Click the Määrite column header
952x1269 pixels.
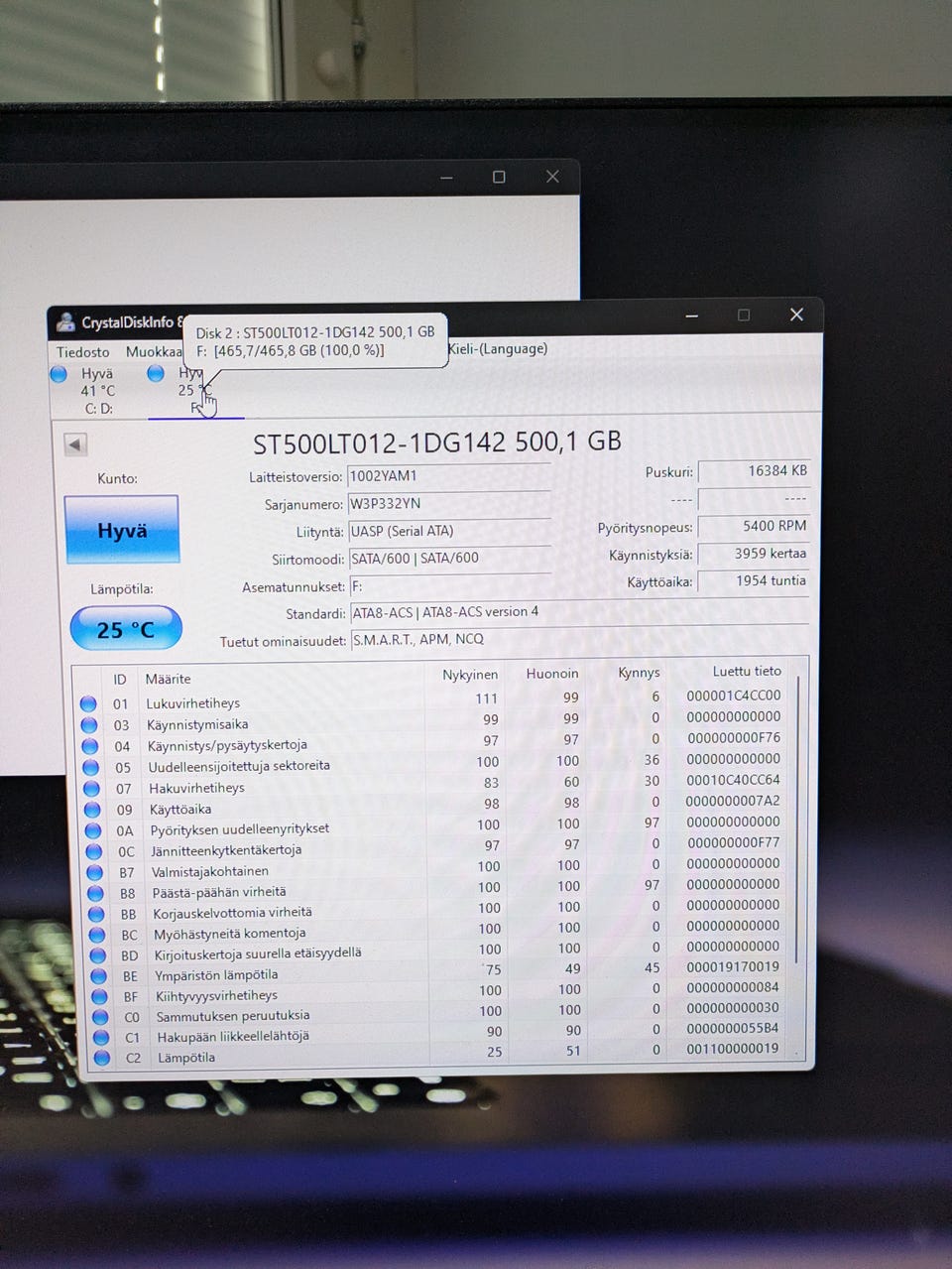(169, 680)
